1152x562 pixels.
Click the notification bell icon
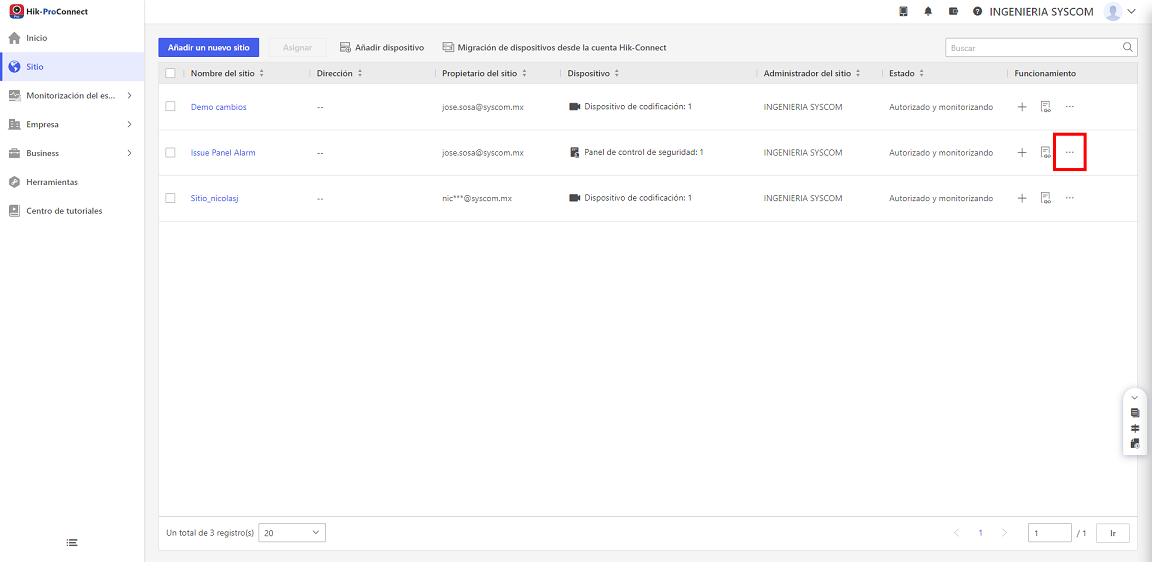(929, 12)
